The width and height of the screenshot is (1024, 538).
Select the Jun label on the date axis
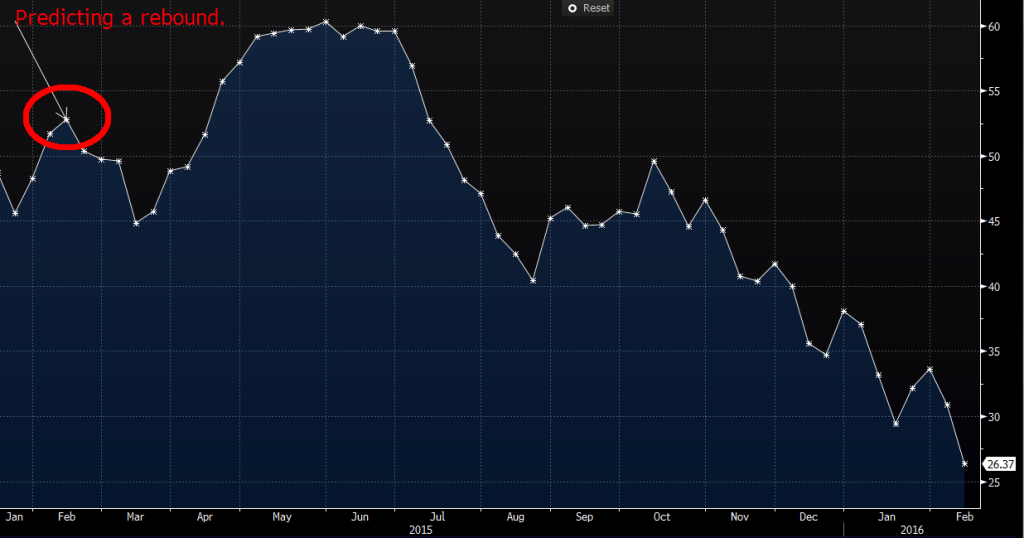360,516
